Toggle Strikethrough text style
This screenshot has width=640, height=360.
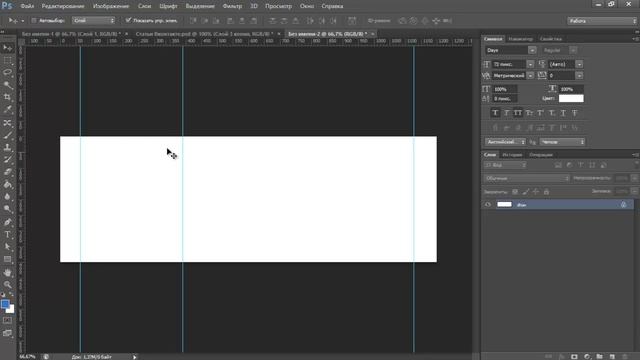point(575,113)
